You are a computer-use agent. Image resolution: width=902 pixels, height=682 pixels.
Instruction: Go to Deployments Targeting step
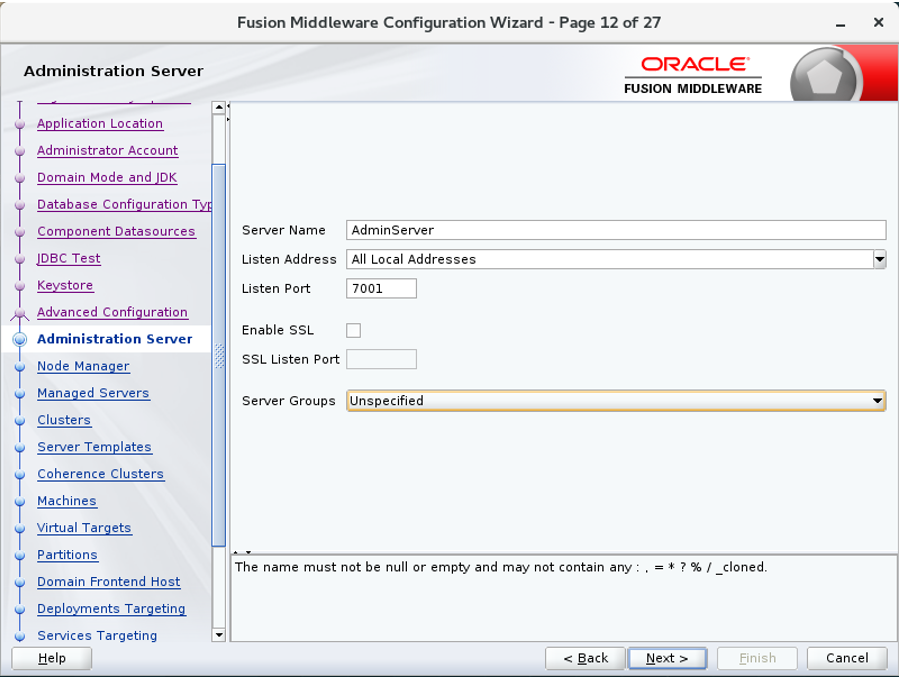pyautogui.click(x=111, y=609)
